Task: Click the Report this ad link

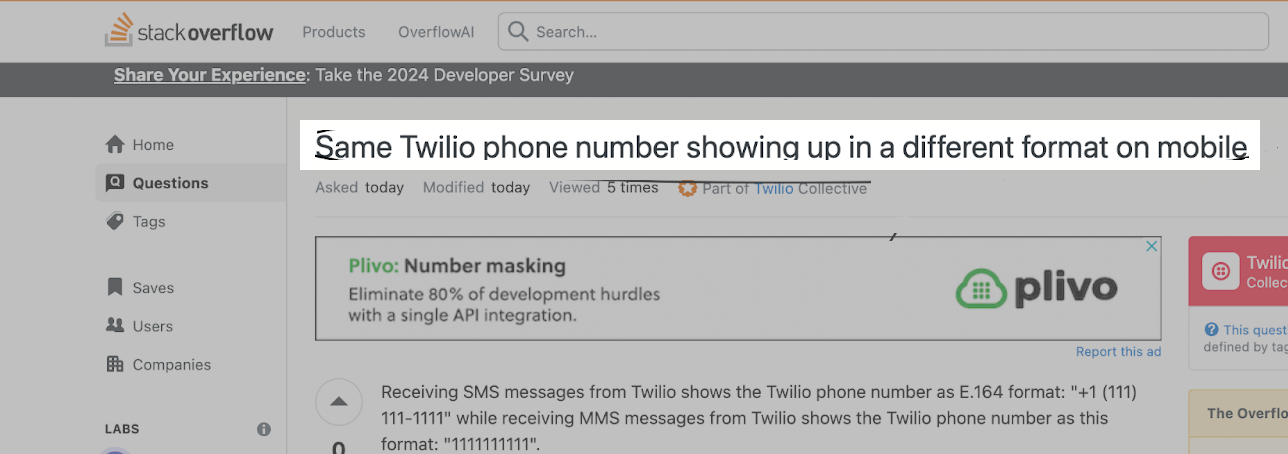Action: [x=1118, y=352]
